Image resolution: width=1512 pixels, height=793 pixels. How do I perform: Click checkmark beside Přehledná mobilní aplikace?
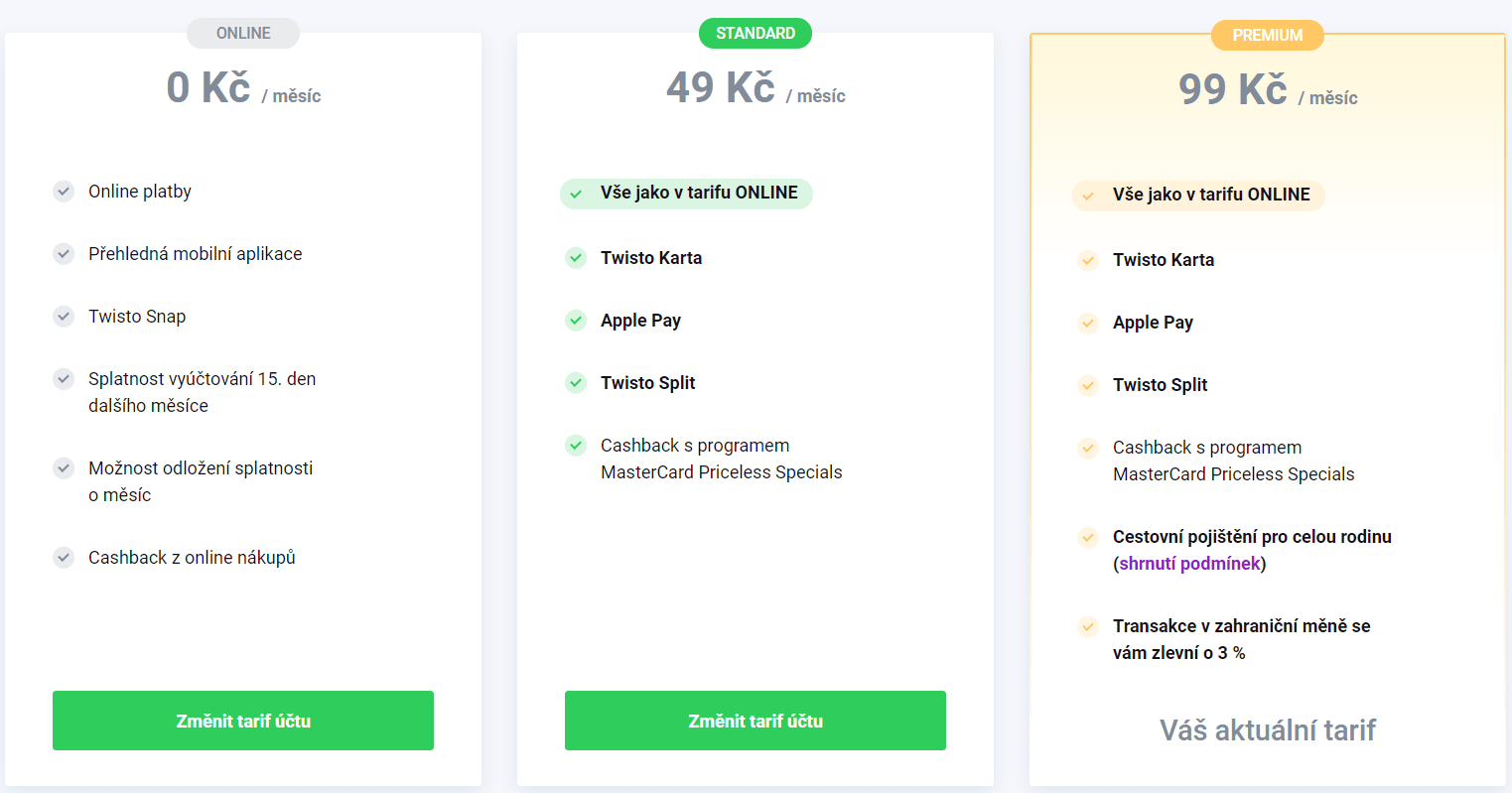[x=64, y=254]
